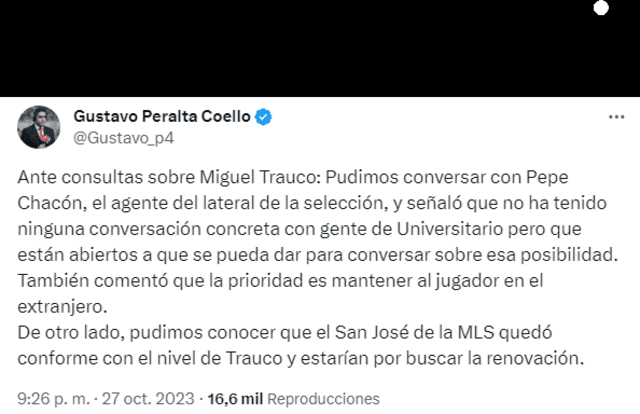Image resolution: width=640 pixels, height=414 pixels.
Task: Click "Pepe" at the end of the first line
Action: point(576,178)
